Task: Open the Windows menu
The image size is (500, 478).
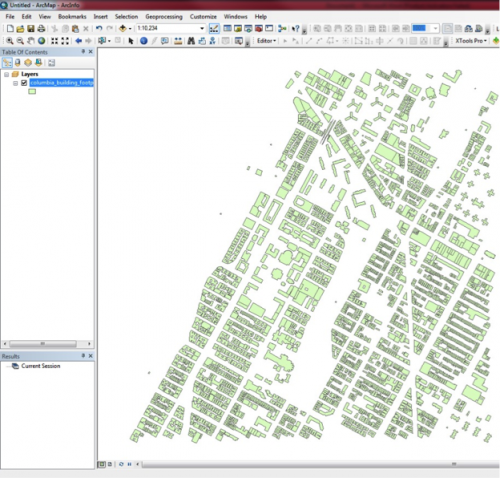Action: pos(236,16)
